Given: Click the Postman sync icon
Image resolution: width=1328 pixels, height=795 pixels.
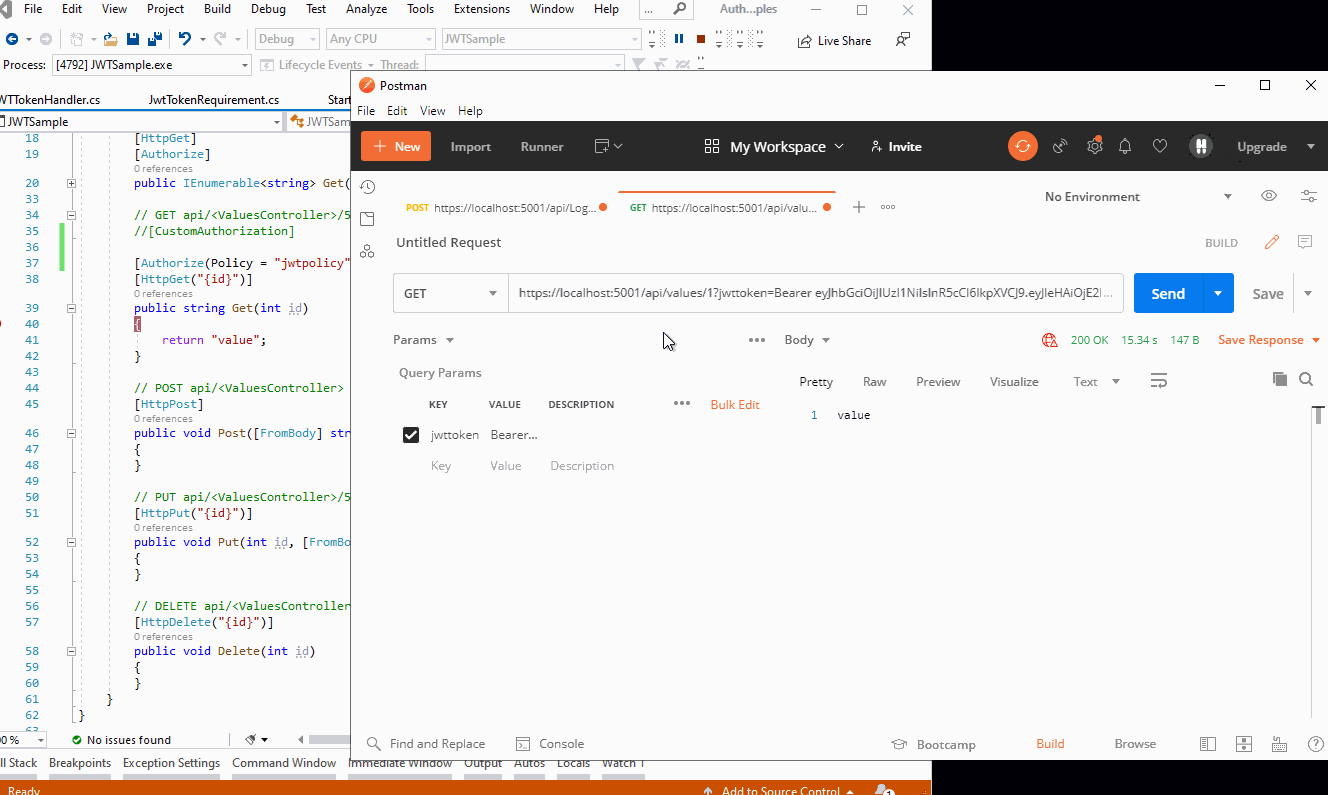Looking at the screenshot, I should (1022, 146).
